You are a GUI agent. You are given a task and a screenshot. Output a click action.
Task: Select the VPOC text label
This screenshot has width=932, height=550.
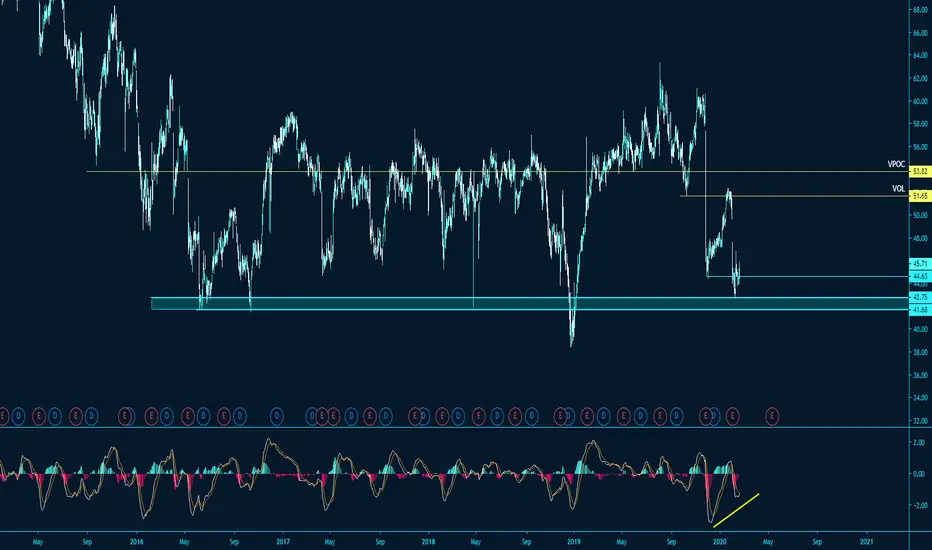point(896,164)
